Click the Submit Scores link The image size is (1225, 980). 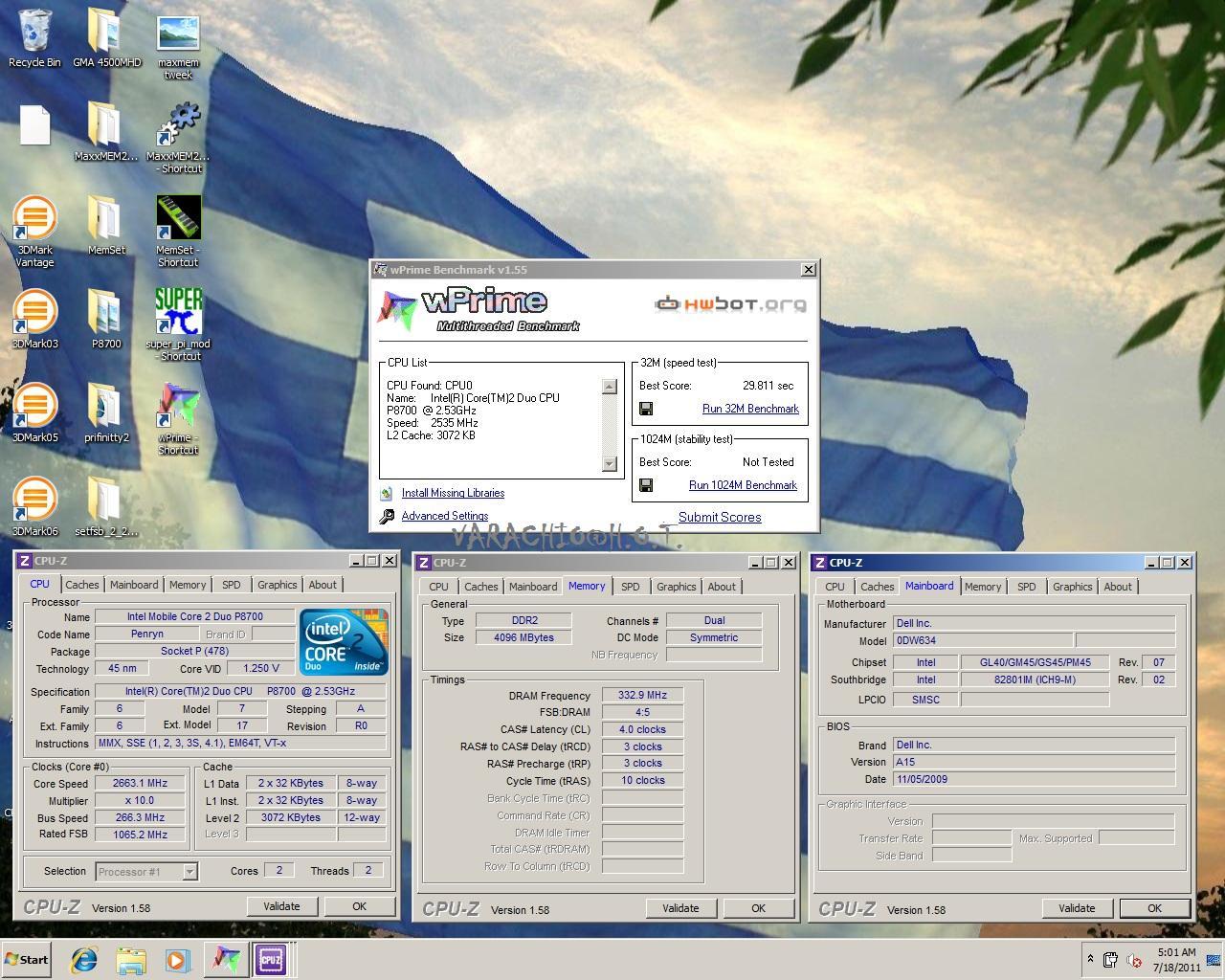click(720, 517)
